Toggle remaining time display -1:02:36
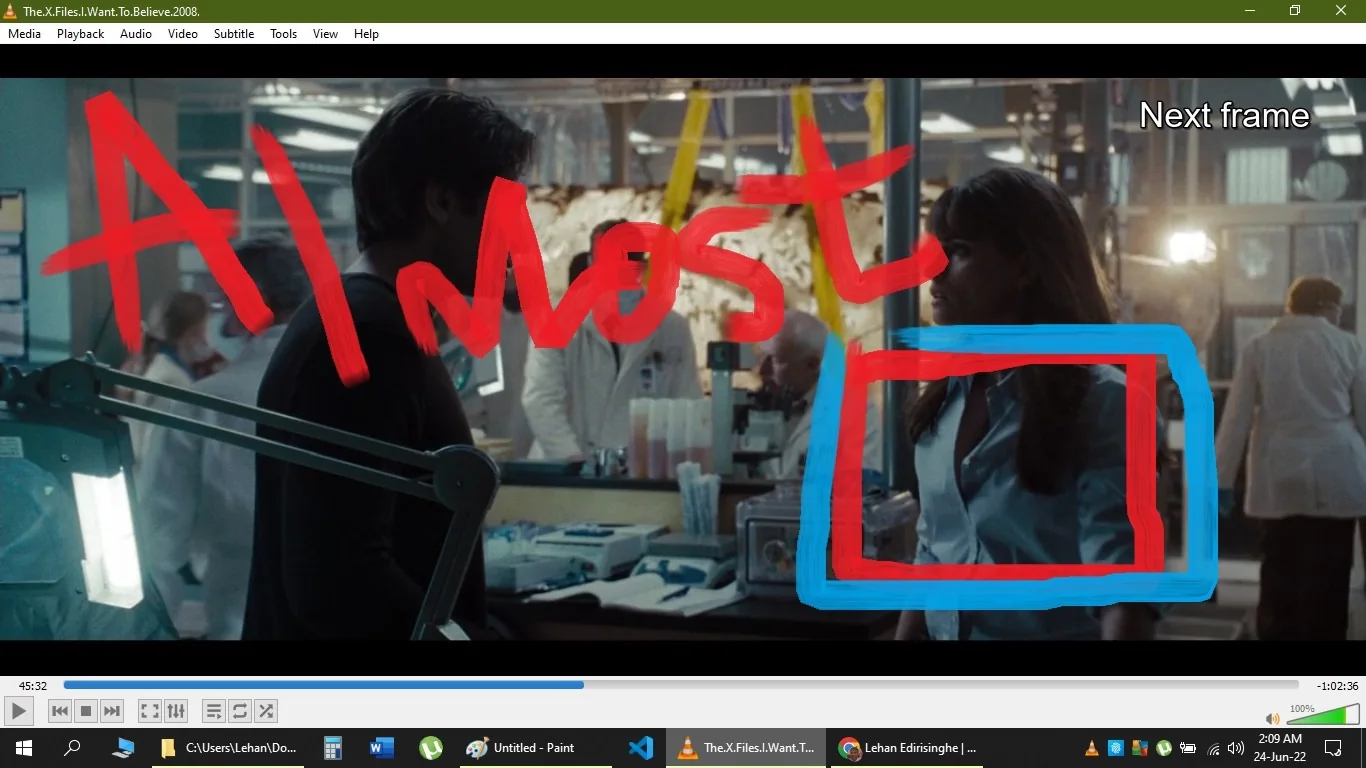1366x768 pixels. [x=1338, y=686]
